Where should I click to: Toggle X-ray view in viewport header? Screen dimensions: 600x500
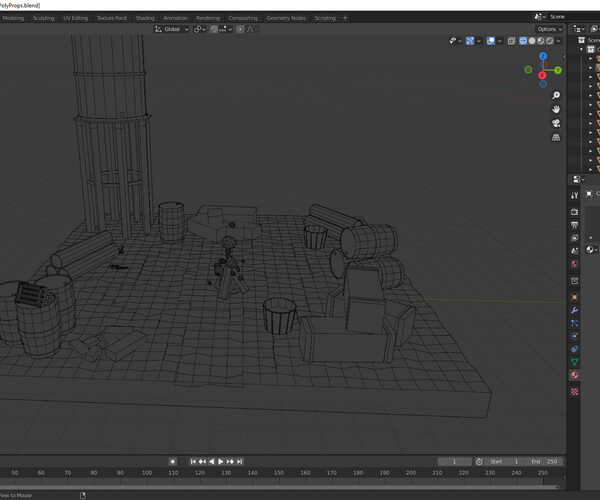tap(511, 41)
